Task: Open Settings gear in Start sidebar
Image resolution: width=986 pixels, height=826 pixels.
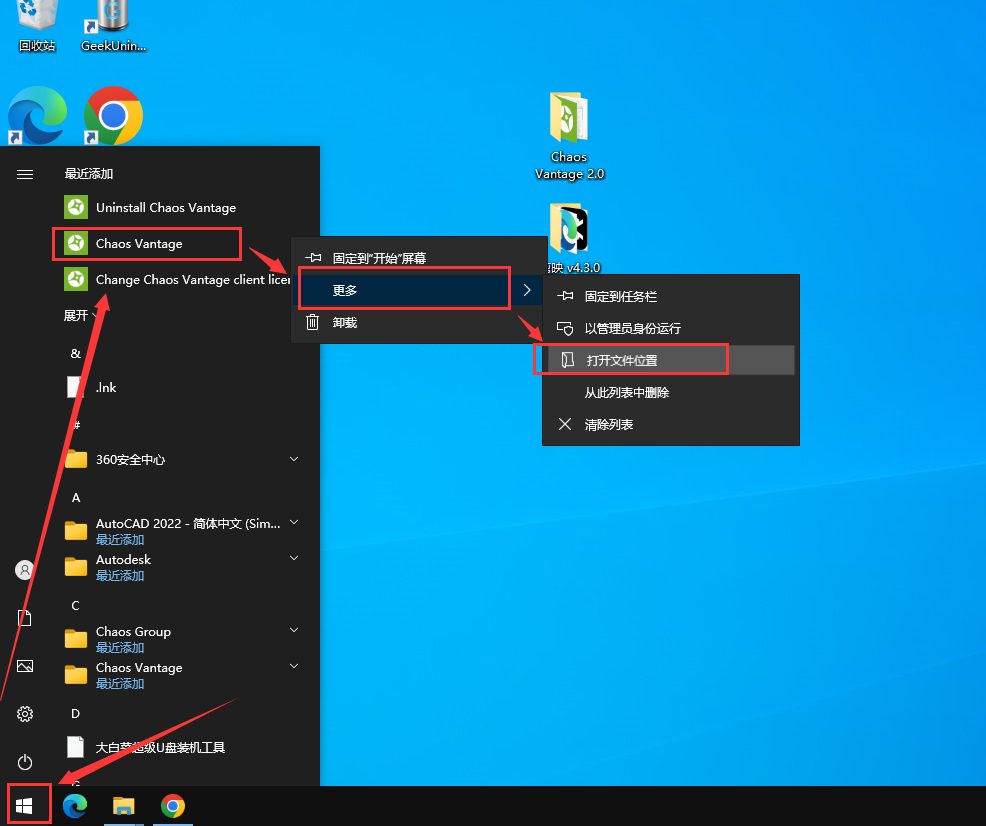Action: pos(25,714)
